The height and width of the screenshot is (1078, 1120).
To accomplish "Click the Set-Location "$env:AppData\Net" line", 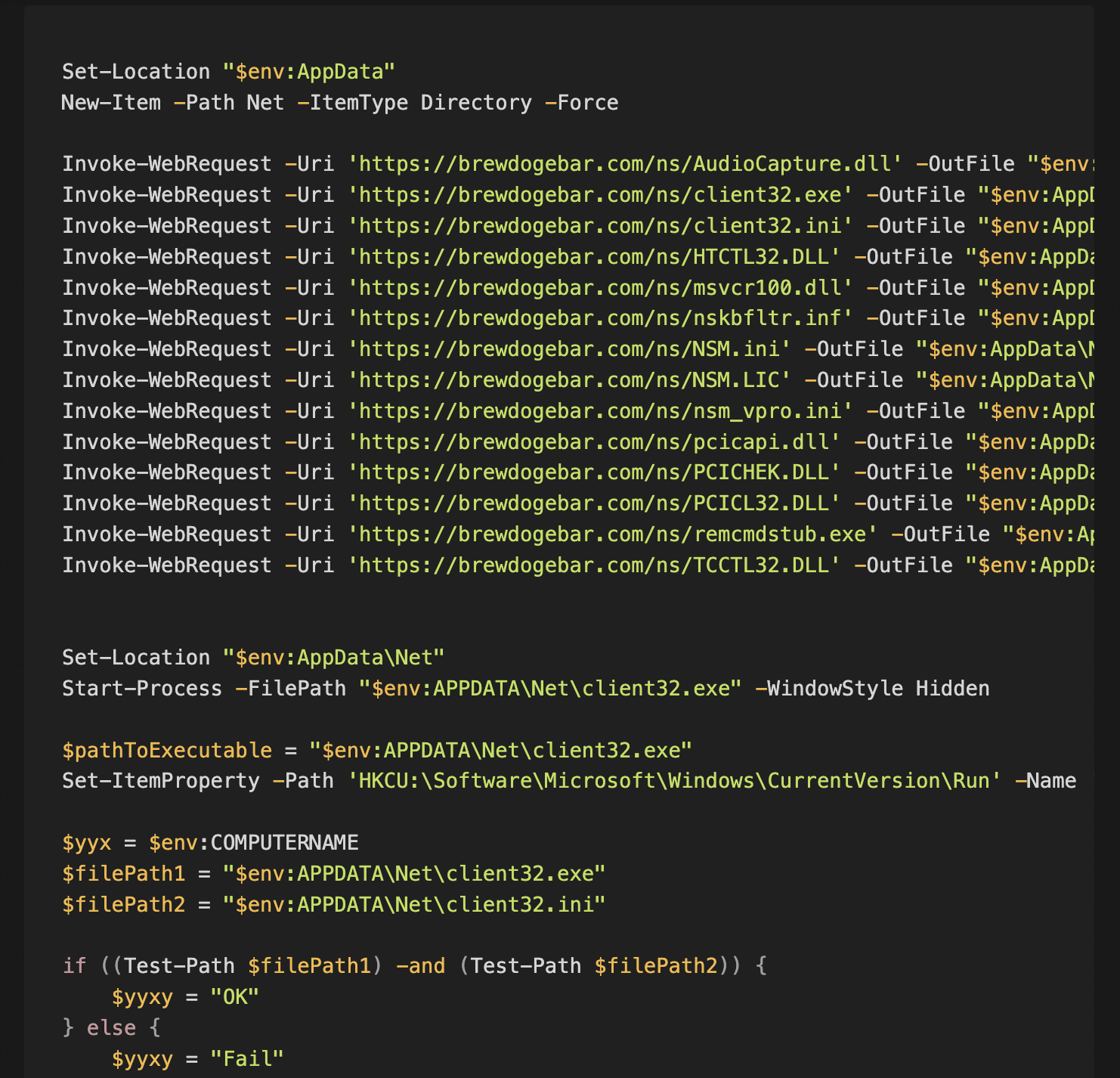I will [253, 658].
